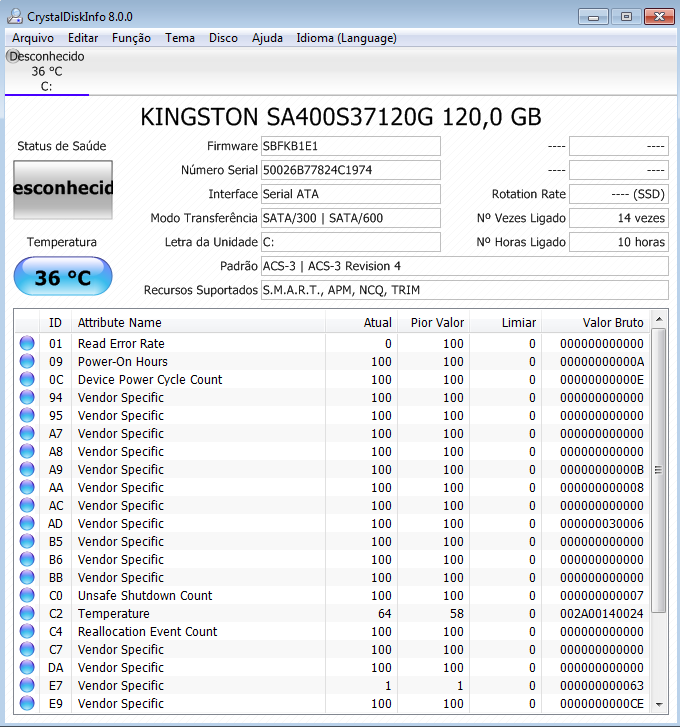Screen dimensions: 680x727
Task: Click the Attribute Name column header
Action: [x=198, y=322]
